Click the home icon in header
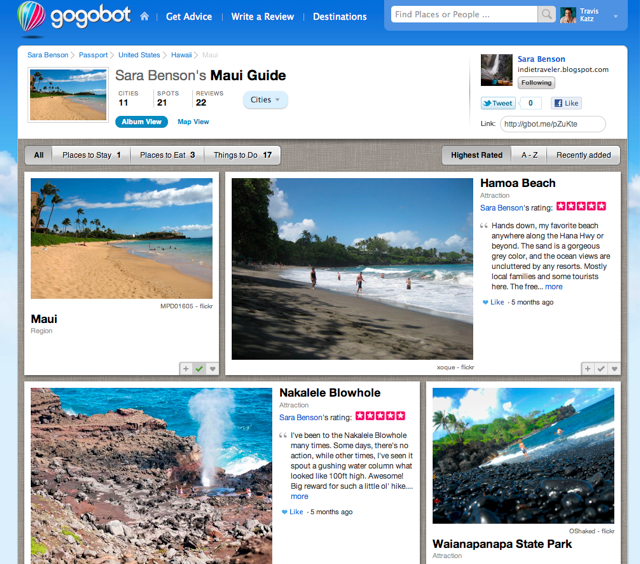Viewport: 640px width, 564px height. (144, 16)
